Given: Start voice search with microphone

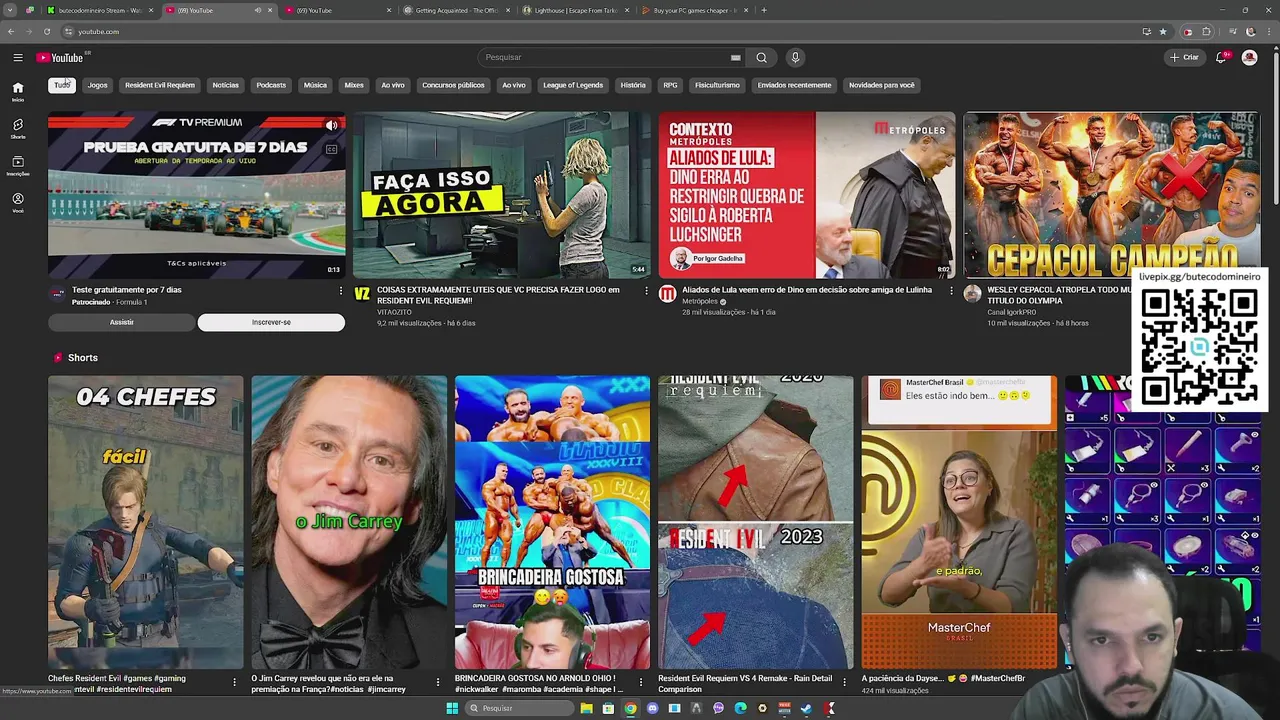Looking at the screenshot, I should [795, 57].
